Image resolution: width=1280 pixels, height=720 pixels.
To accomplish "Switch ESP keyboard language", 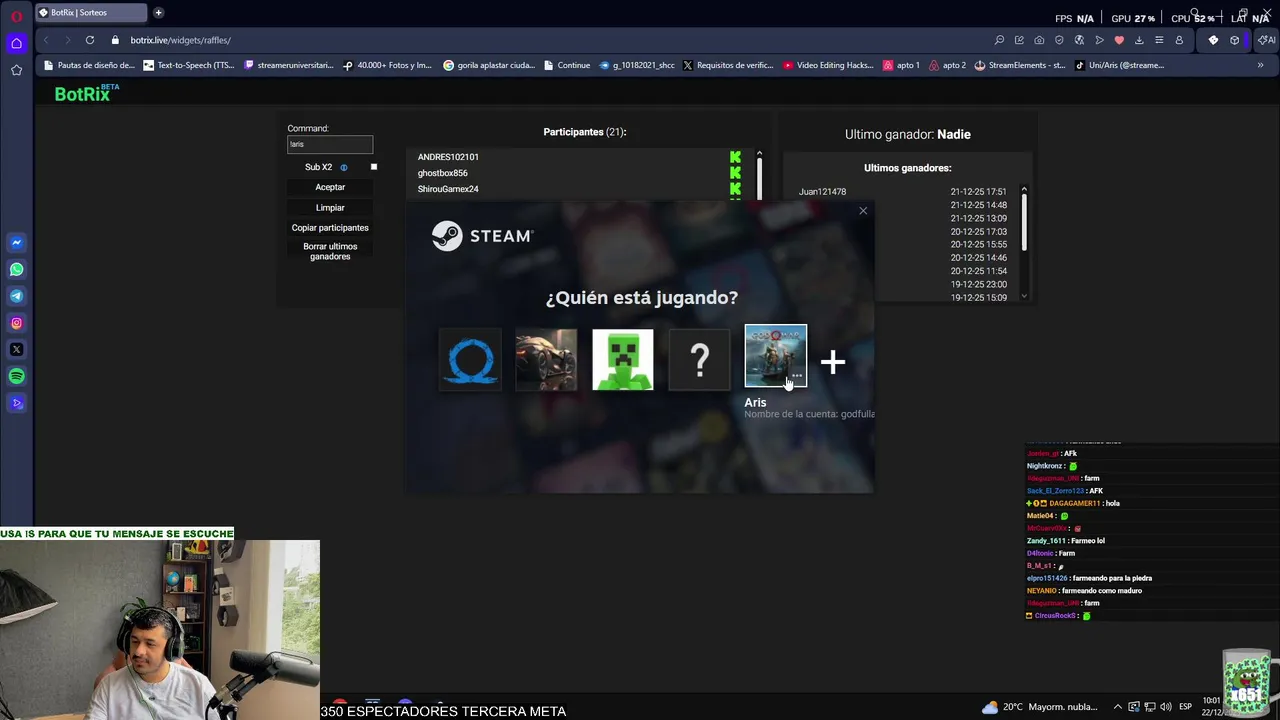I will pos(1185,707).
